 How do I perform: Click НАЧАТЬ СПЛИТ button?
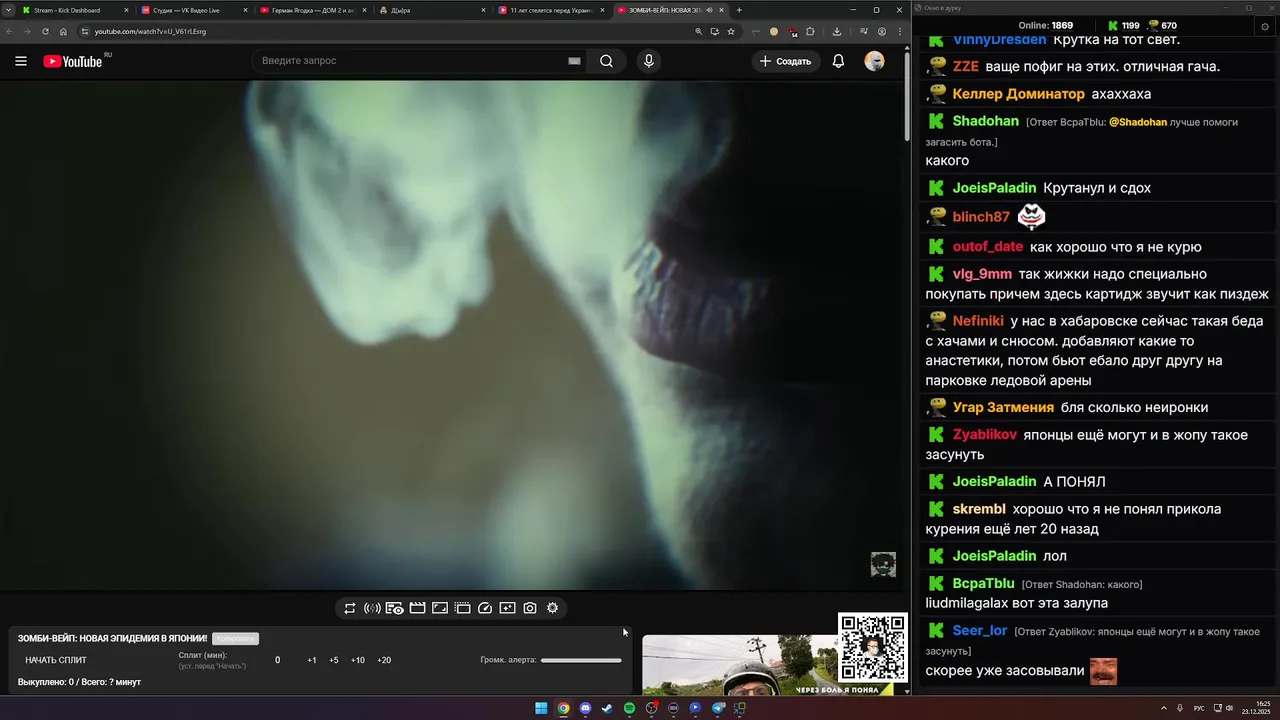coord(56,660)
